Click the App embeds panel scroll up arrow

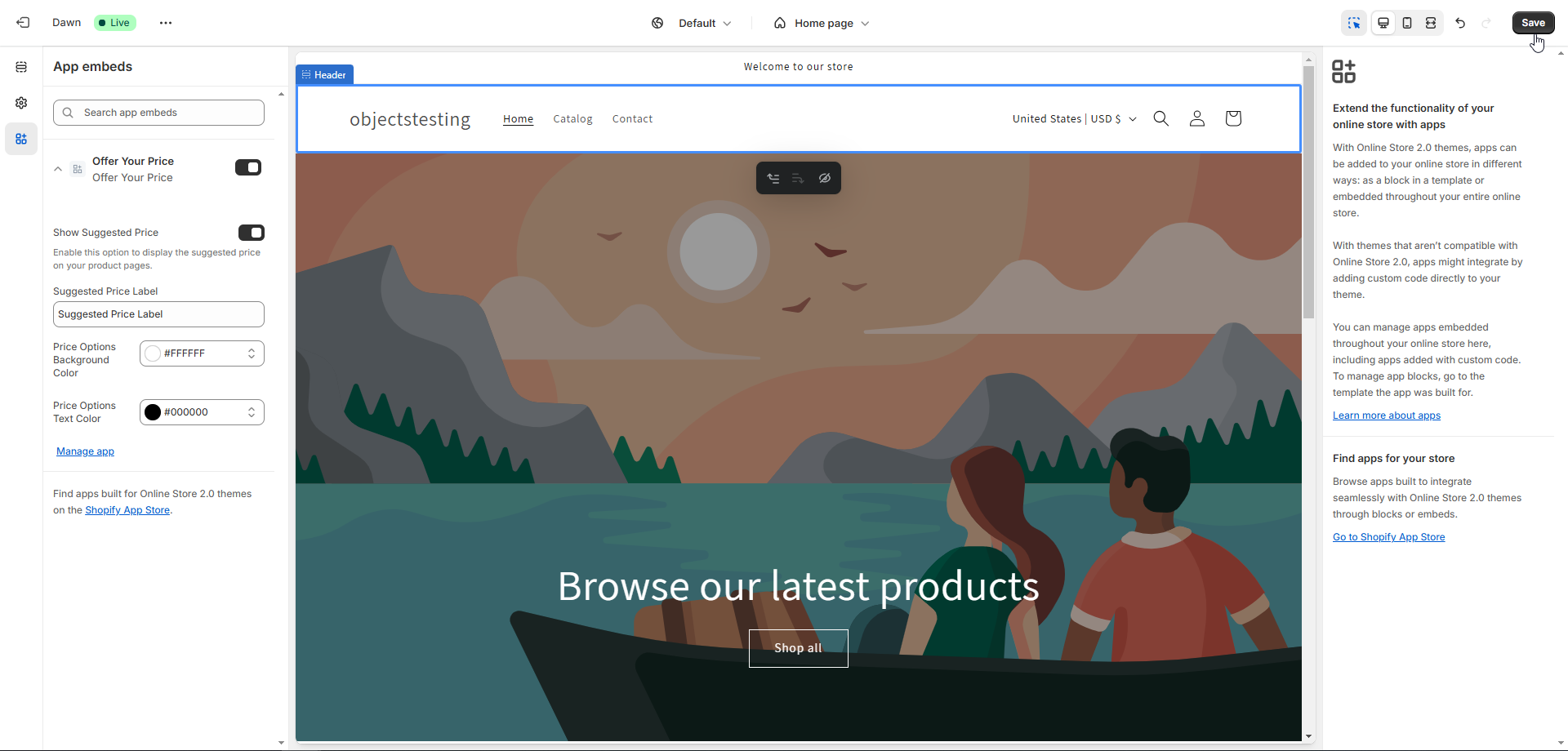pos(281,94)
